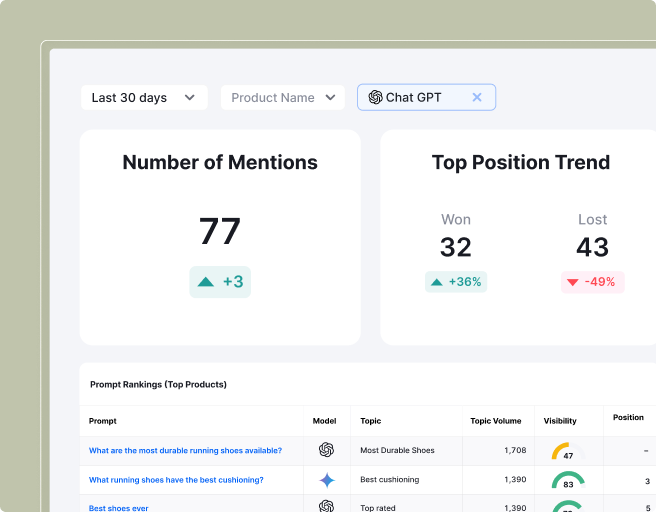656x512 pixels.
Task: Select the Visibility column header
Action: [560, 421]
